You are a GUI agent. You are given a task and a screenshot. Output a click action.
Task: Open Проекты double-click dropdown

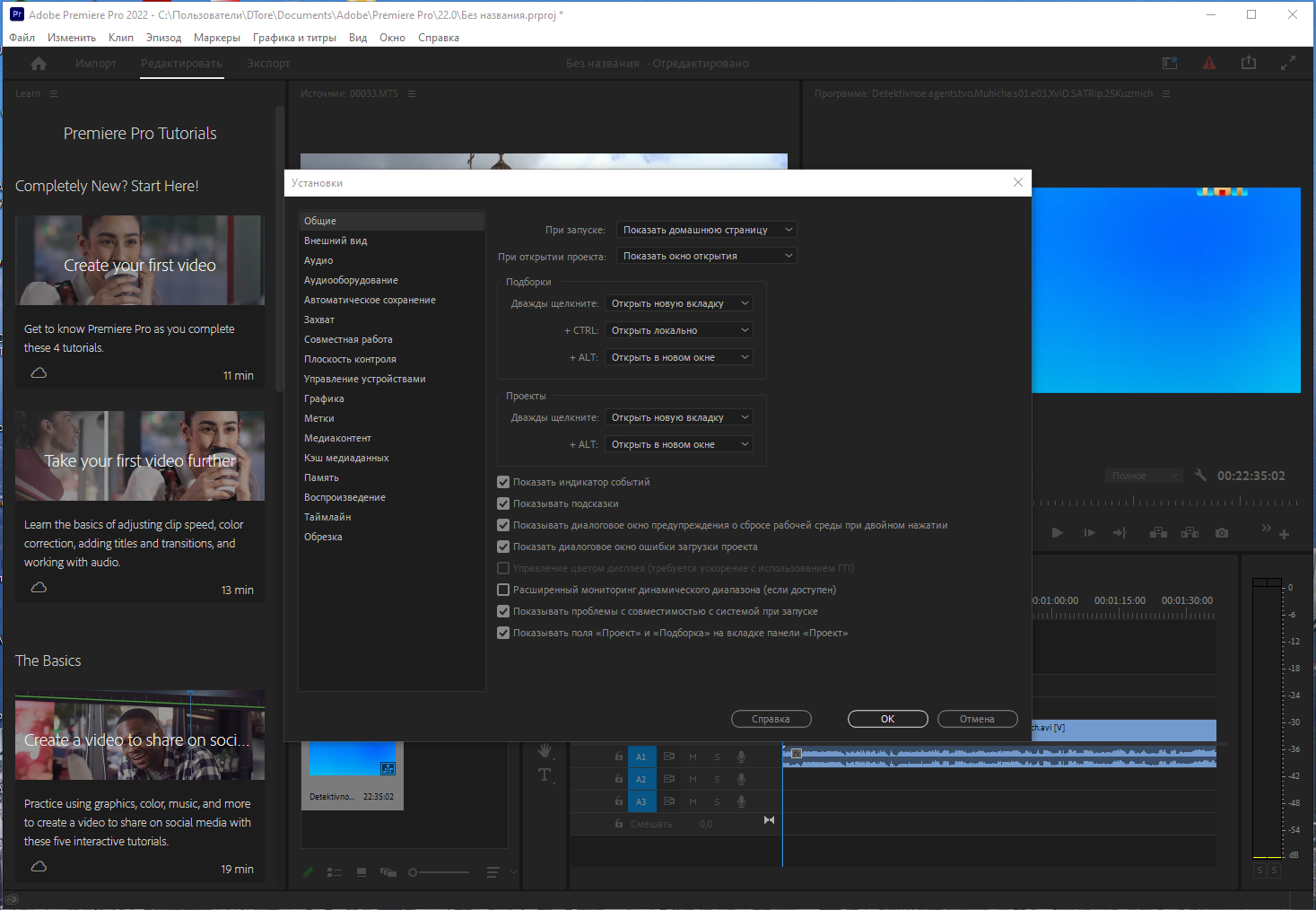pyautogui.click(x=679, y=417)
